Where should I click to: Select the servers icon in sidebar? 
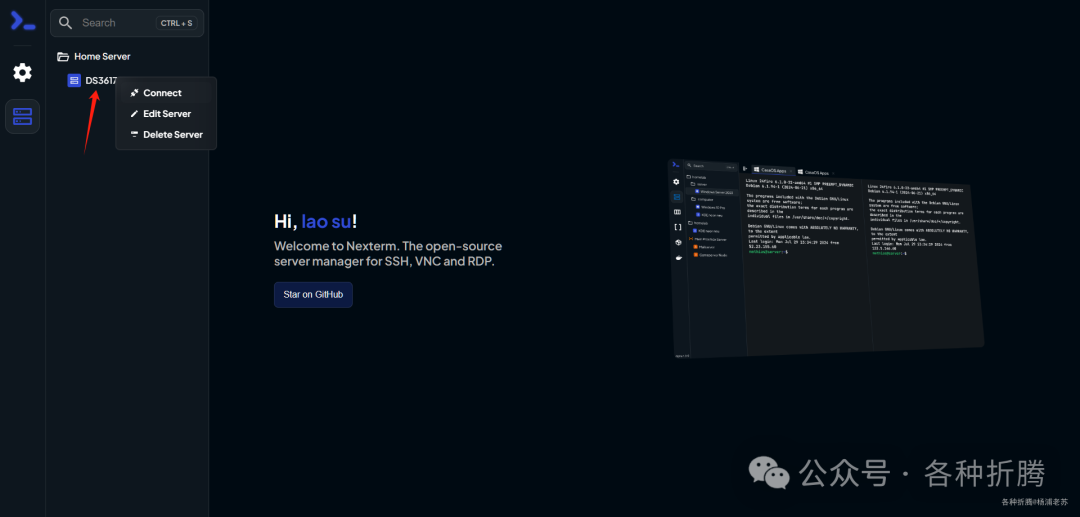coord(23,116)
